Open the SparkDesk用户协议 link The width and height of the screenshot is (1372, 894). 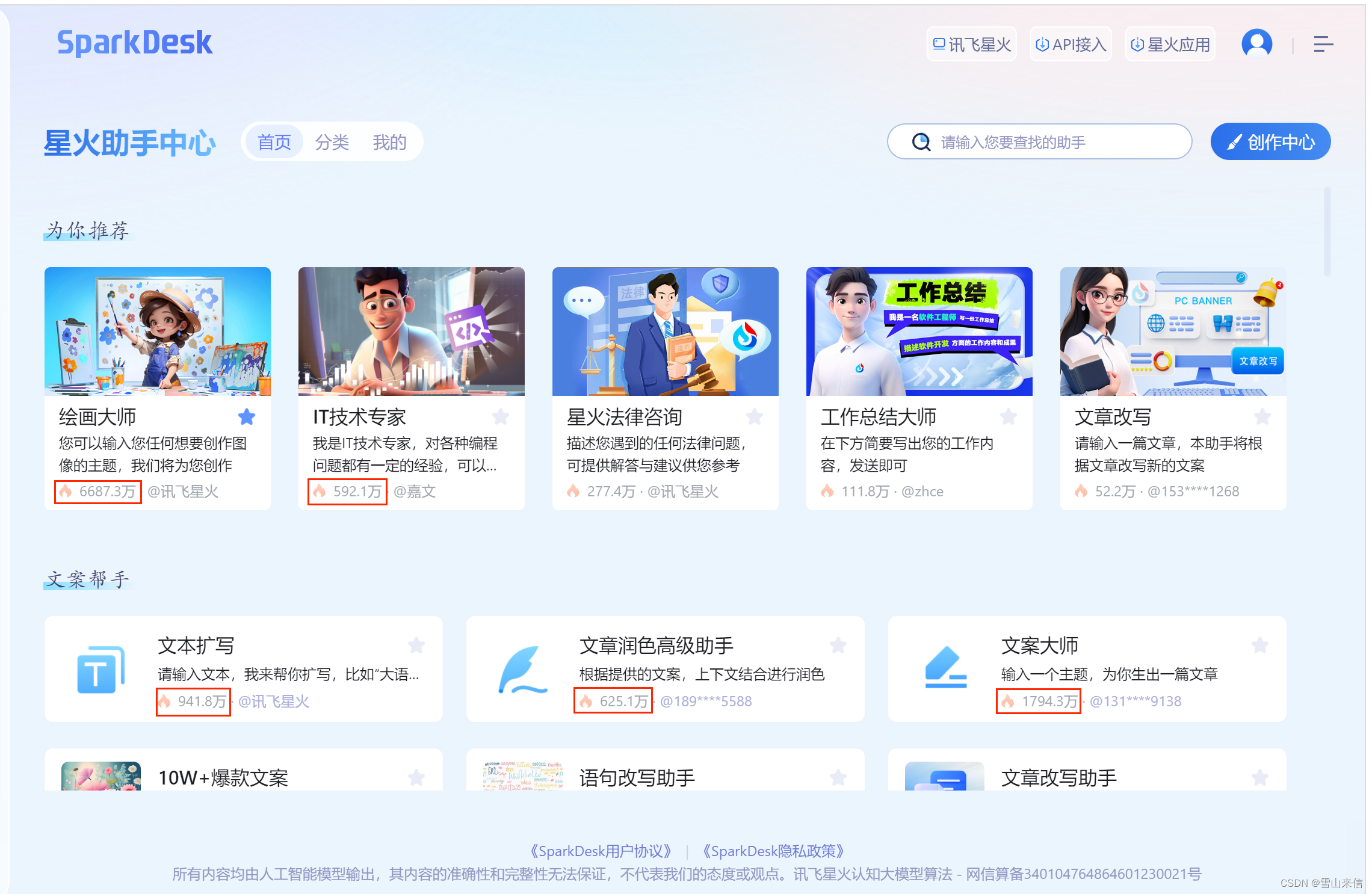point(601,851)
